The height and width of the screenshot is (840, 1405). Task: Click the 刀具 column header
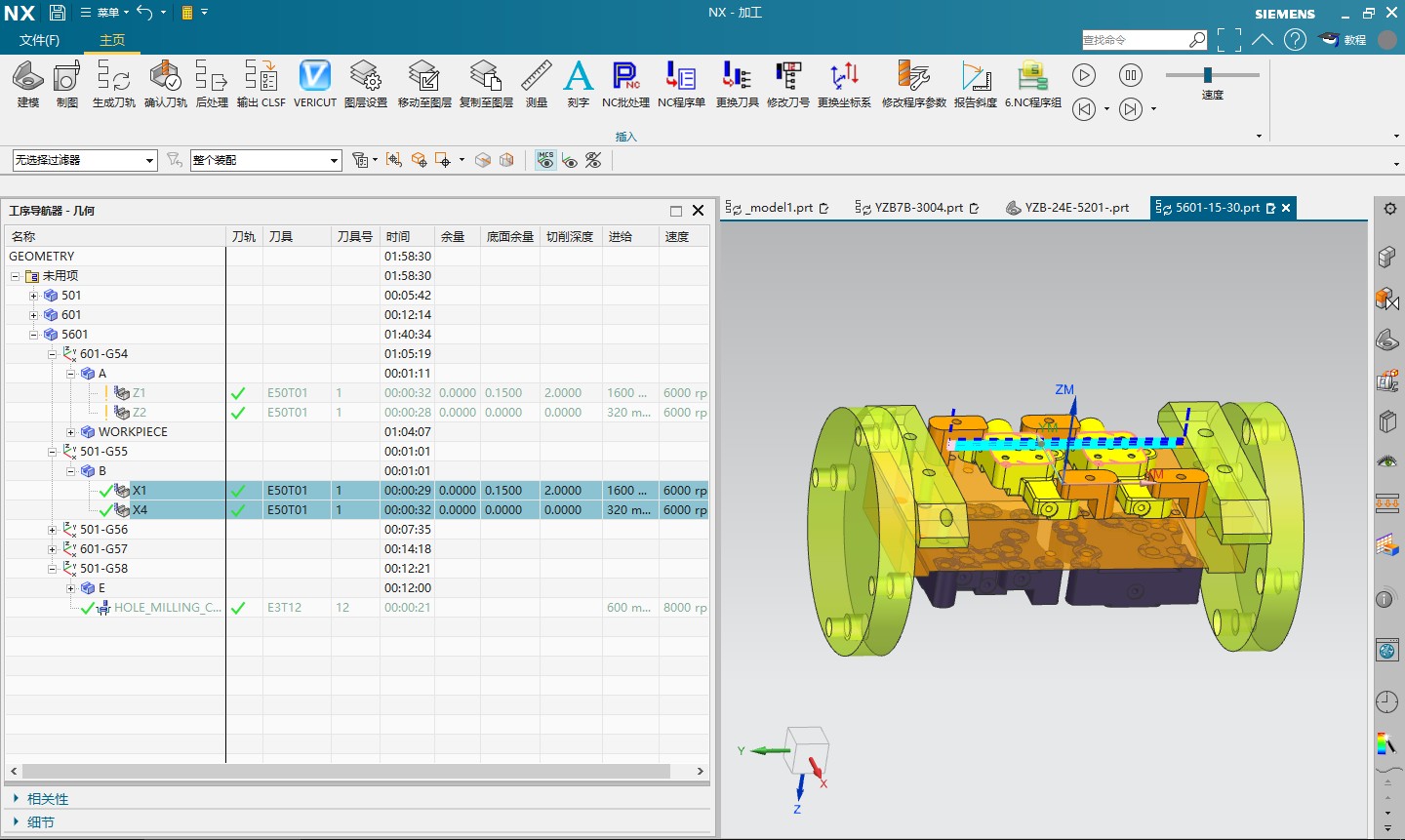click(x=297, y=236)
